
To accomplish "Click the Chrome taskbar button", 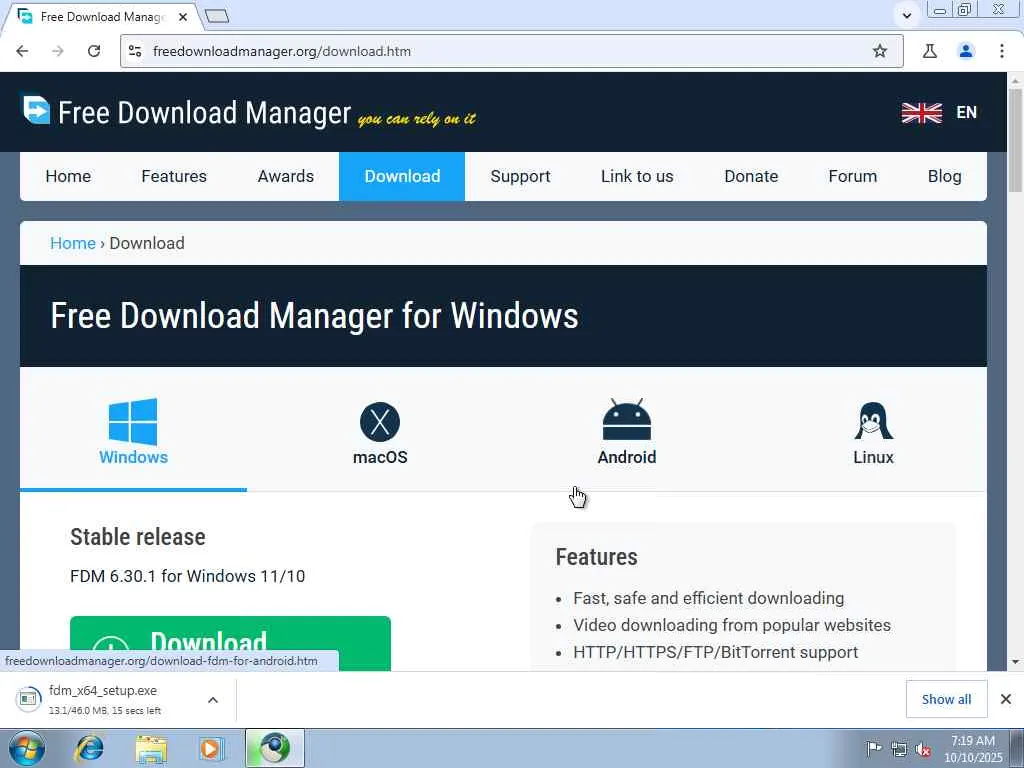I will pos(275,748).
